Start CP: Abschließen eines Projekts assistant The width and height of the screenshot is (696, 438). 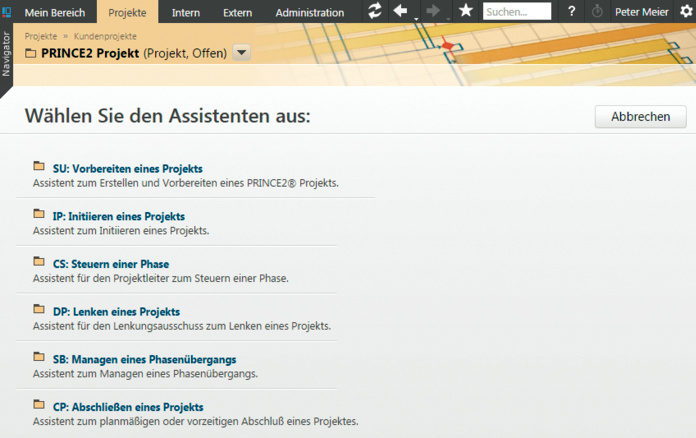coord(128,407)
